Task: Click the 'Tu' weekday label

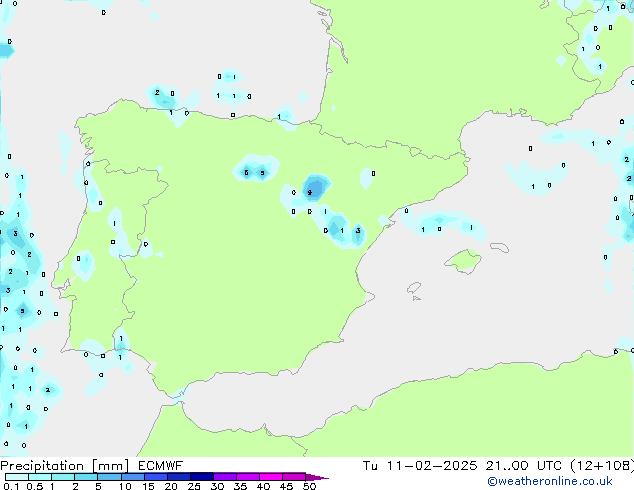Action: tap(370, 466)
